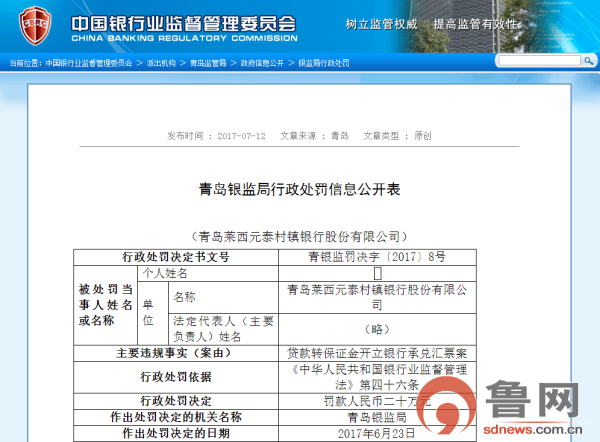The width and height of the screenshot is (600, 442).
Task: Click the 行政处罚依据 cell
Action: 176,377
